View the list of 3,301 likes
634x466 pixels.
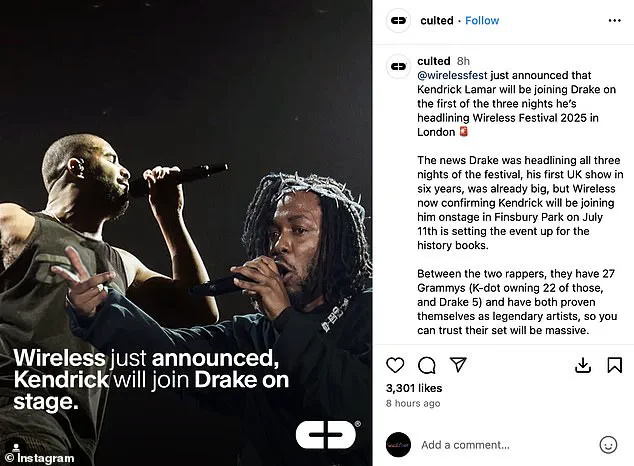click(x=414, y=388)
